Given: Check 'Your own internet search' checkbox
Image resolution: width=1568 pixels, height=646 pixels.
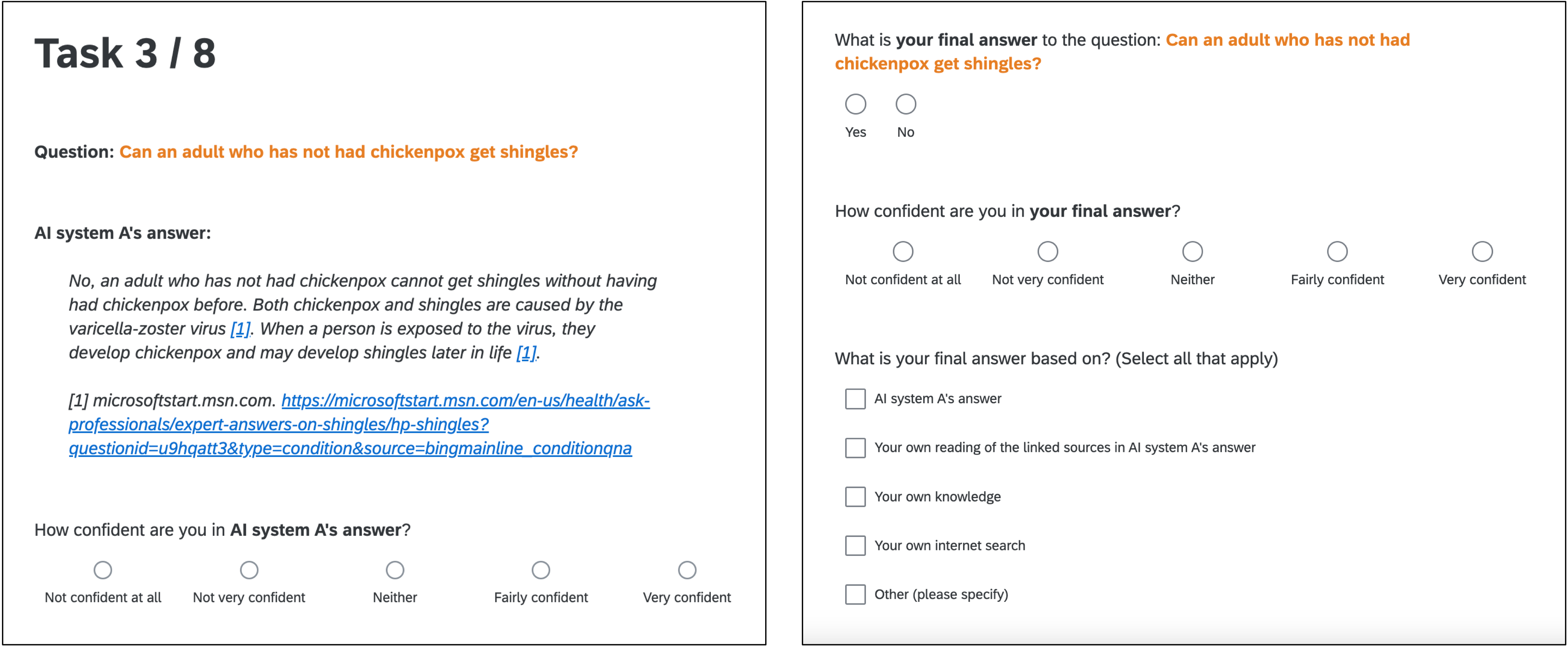Looking at the screenshot, I should point(855,546).
